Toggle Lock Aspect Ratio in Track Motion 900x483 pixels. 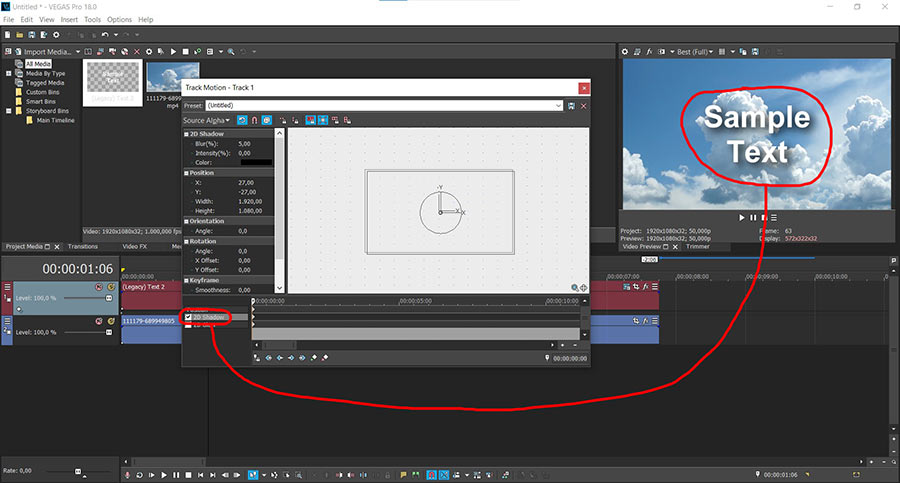point(311,120)
